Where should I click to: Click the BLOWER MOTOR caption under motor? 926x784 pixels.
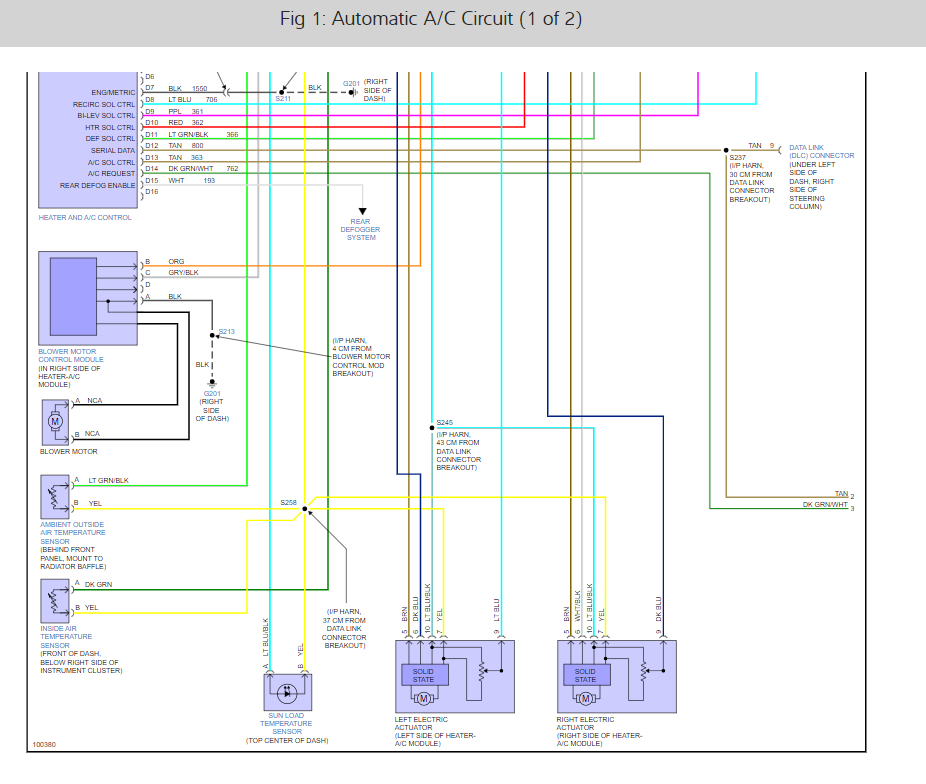coord(69,452)
